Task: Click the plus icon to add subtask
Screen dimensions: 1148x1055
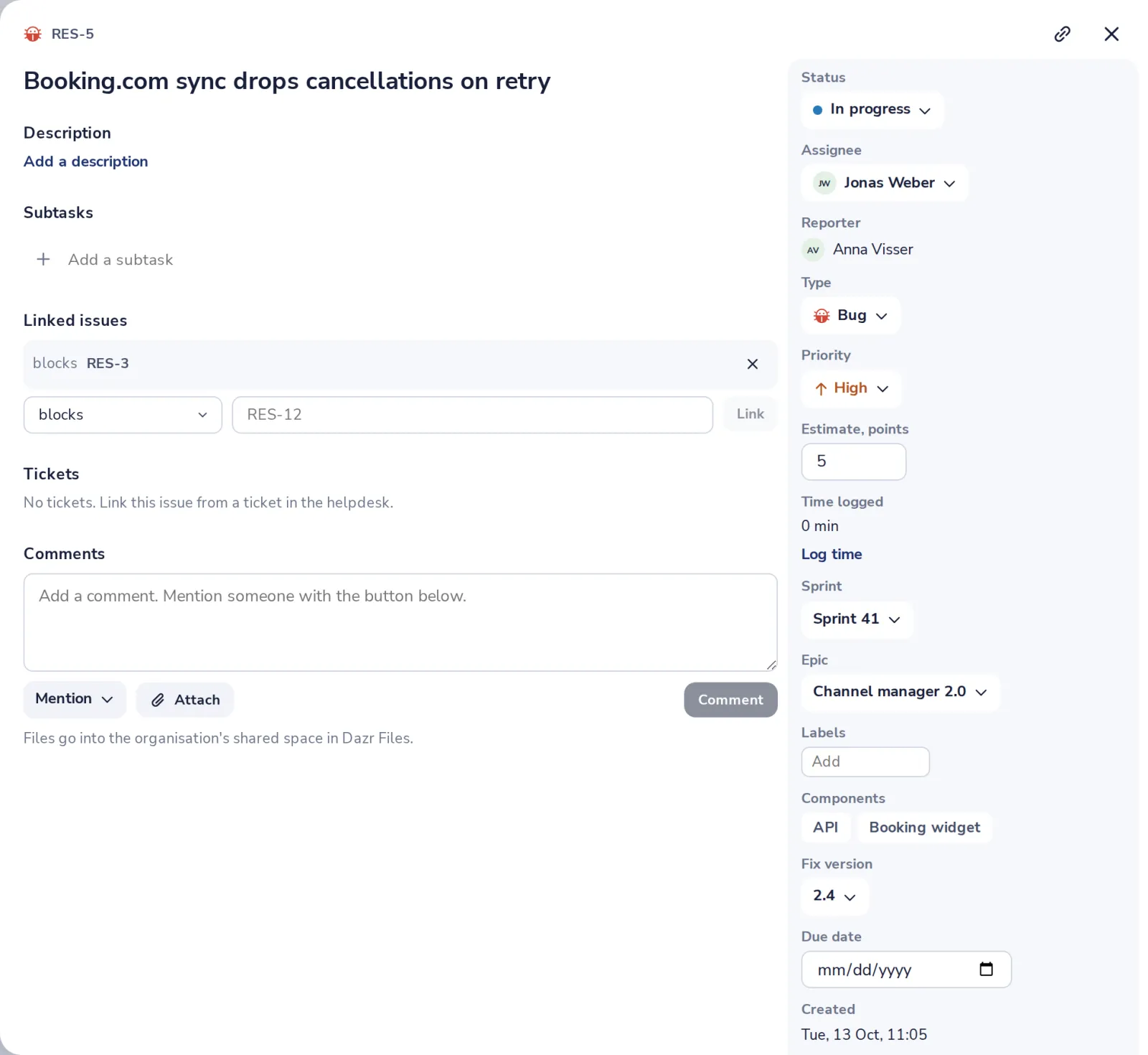Action: click(x=43, y=259)
